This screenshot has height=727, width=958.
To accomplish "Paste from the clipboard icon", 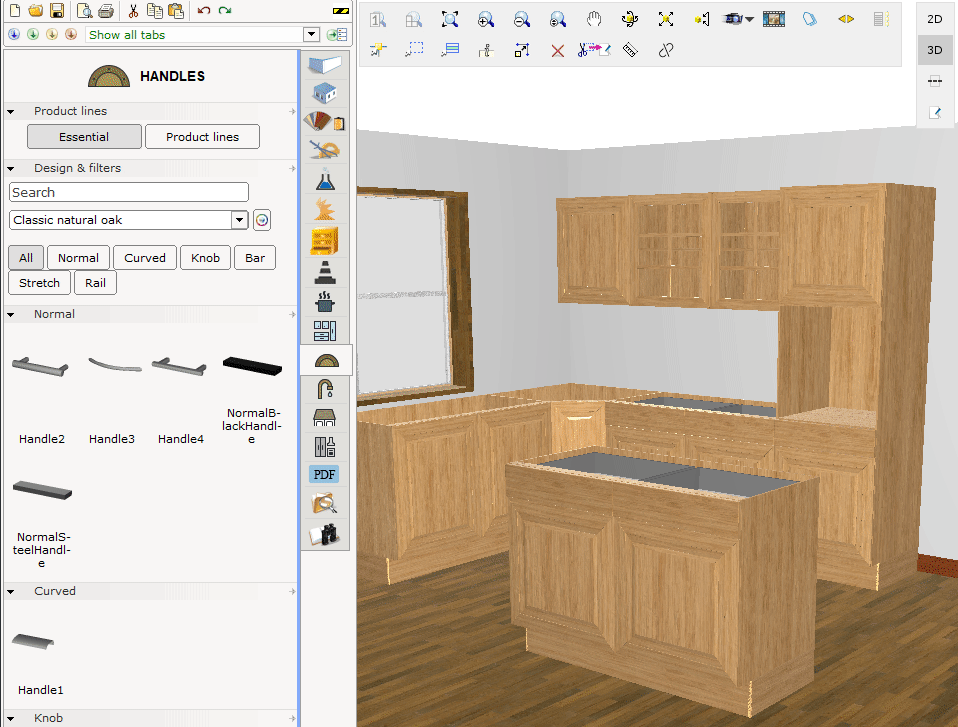I will (x=176, y=10).
